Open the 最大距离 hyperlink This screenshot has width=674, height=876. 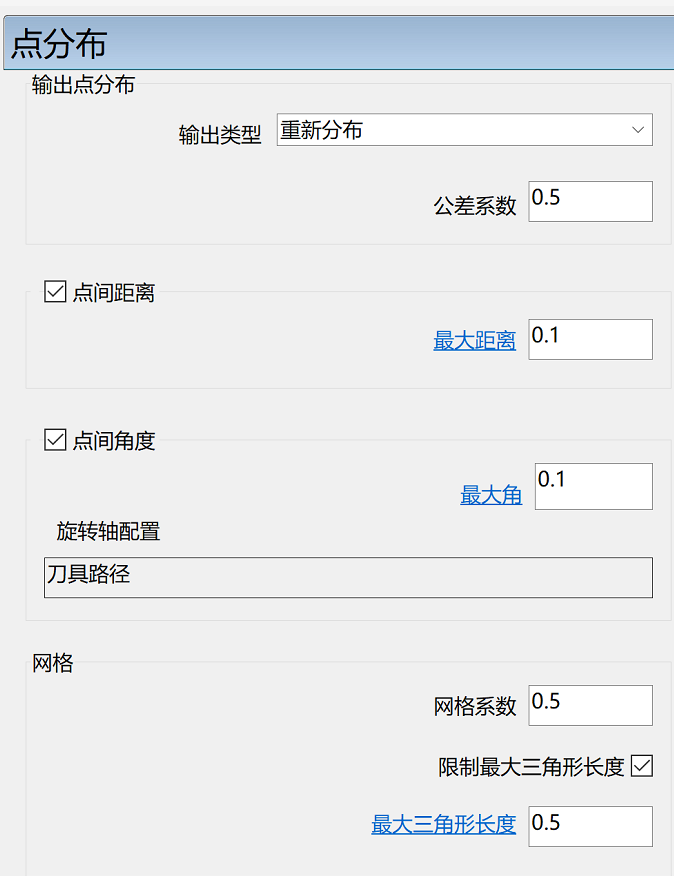[x=474, y=340]
